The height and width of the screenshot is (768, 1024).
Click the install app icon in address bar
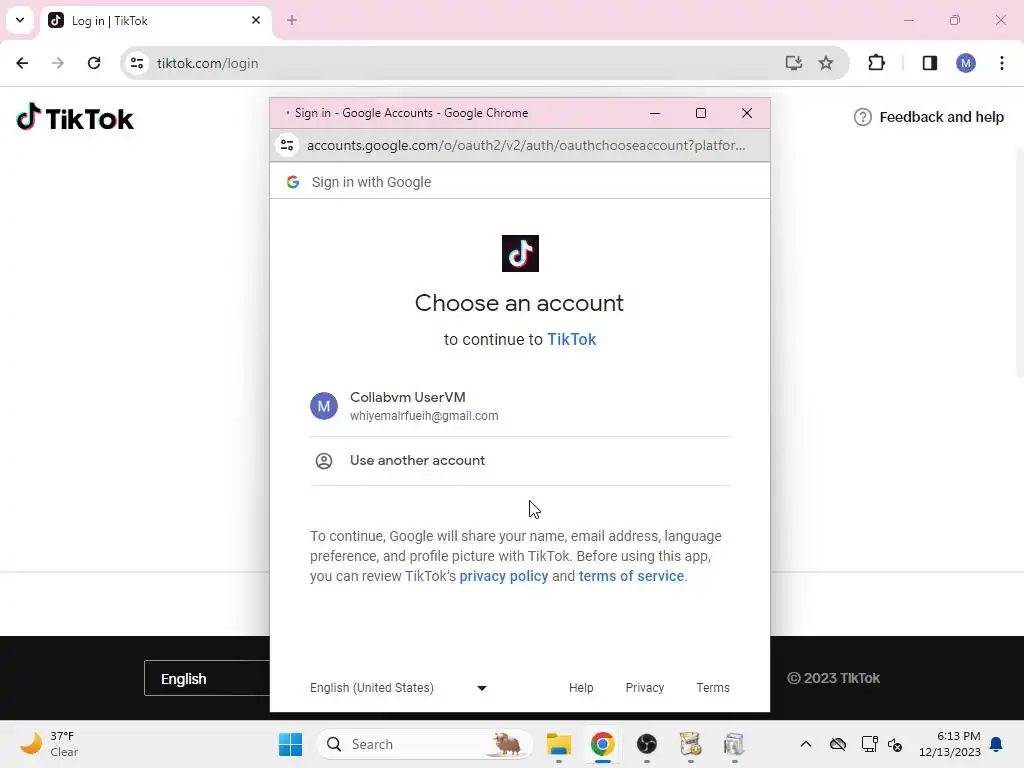(793, 63)
